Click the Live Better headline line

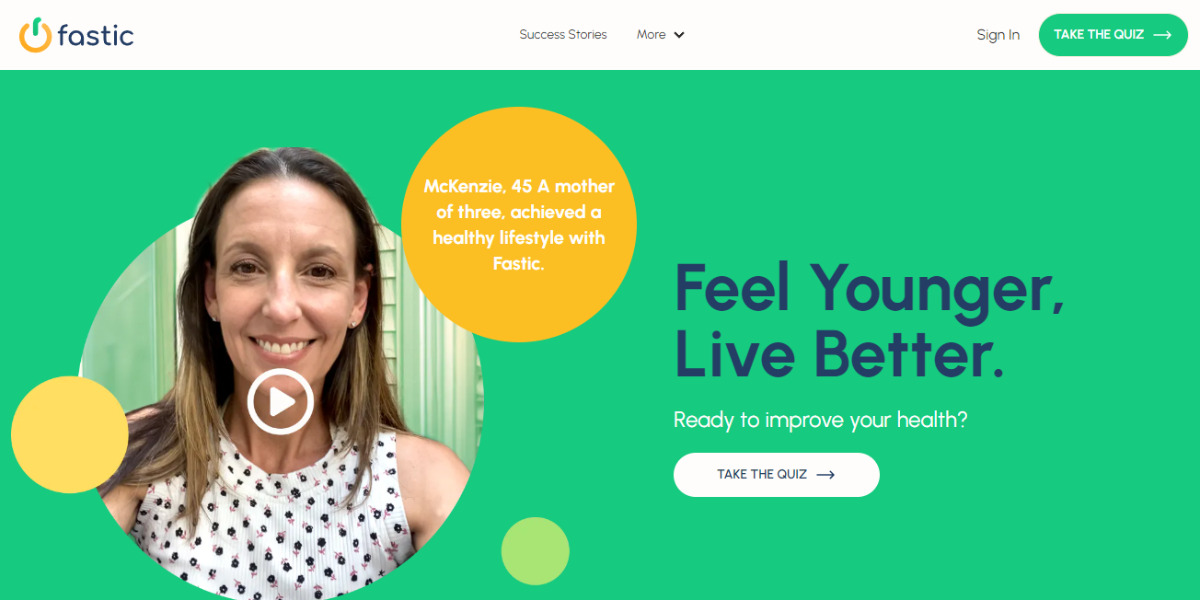click(x=839, y=354)
